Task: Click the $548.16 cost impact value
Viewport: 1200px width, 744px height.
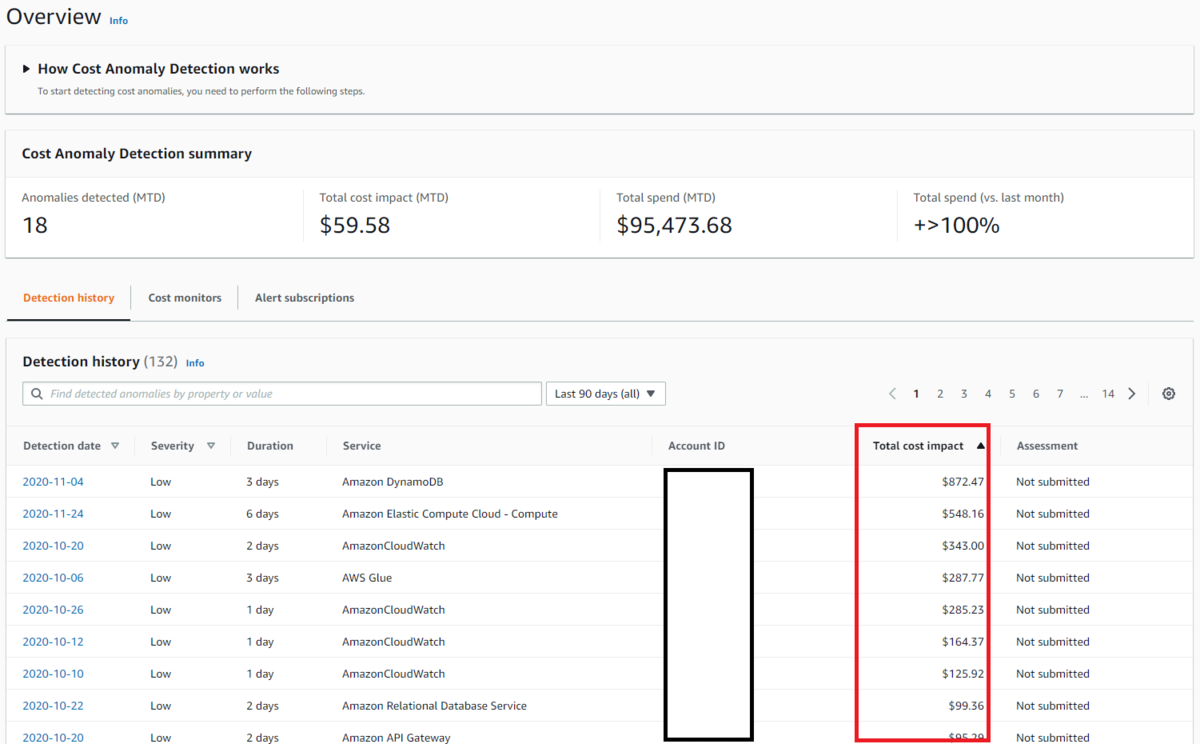Action: (x=963, y=514)
